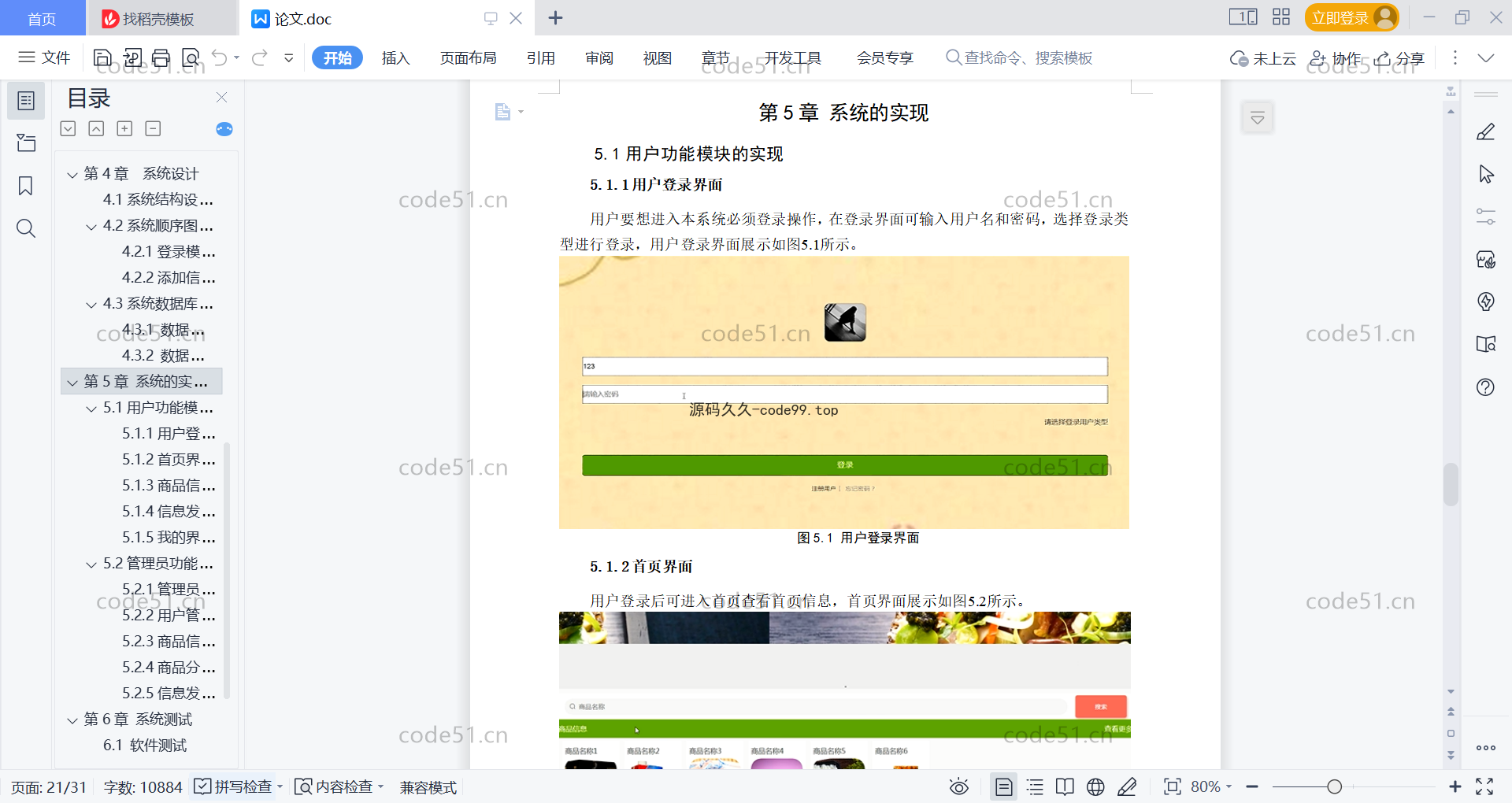Switch to the 页面布局 ribbon tab
This screenshot has width=1512, height=803.
[468, 57]
